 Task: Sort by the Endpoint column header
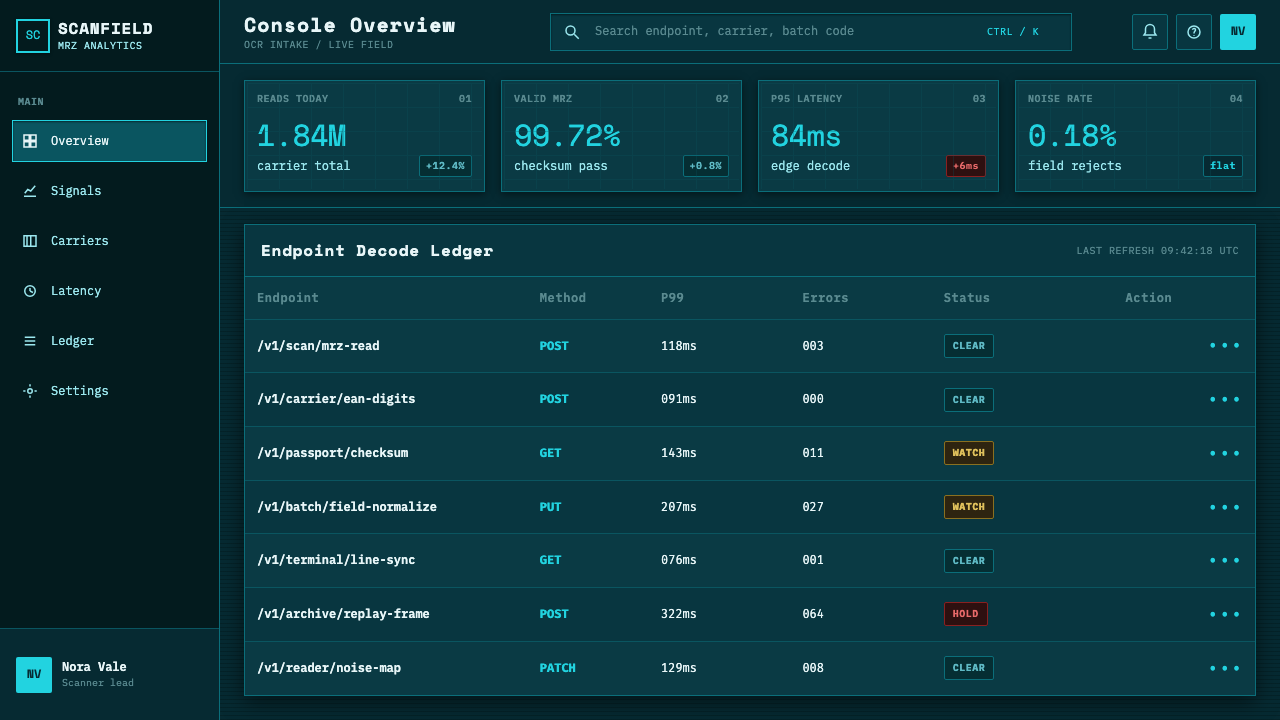tap(288, 298)
